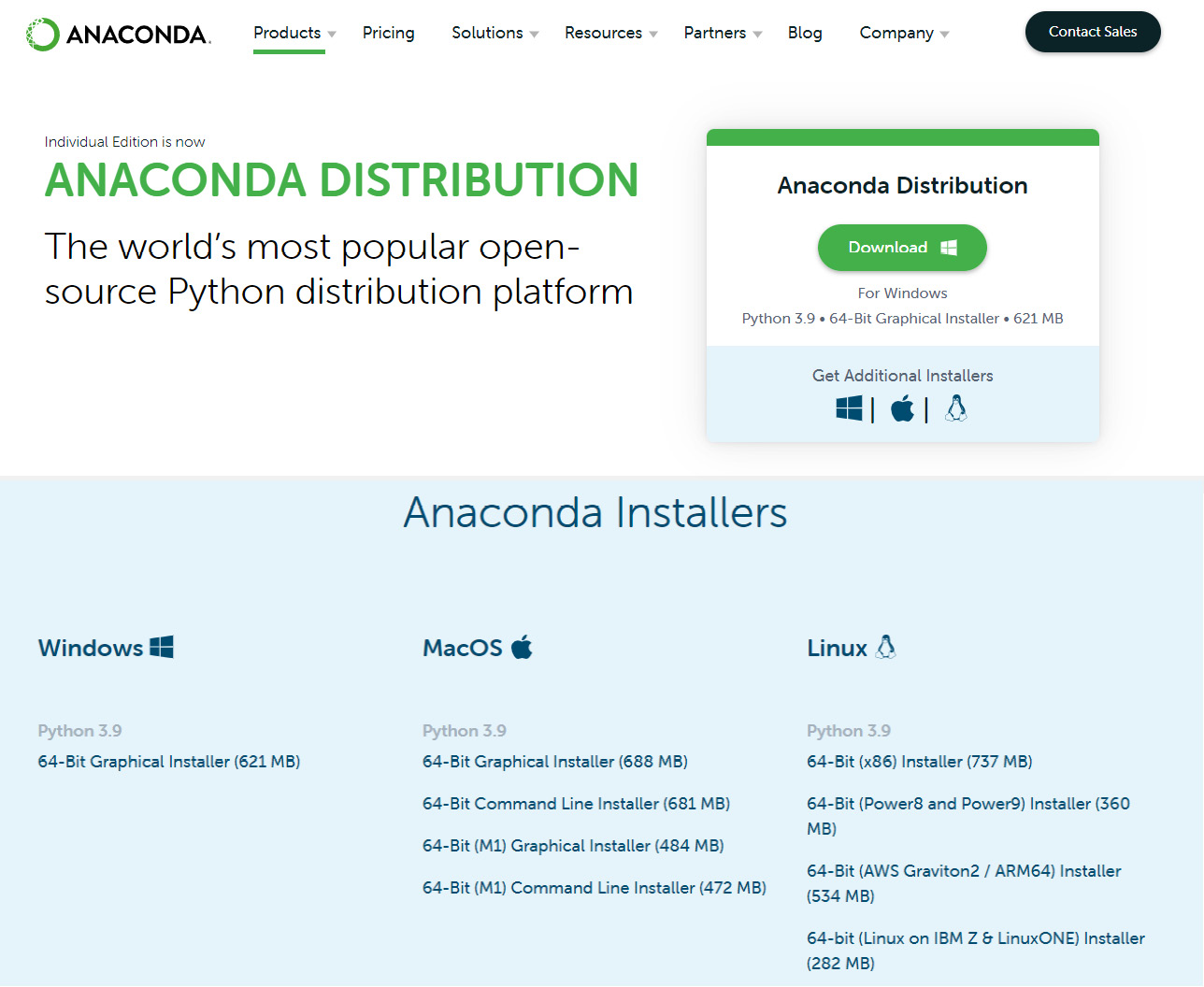Download MacOS 64-Bit Command Line Installer (681 MB)
This screenshot has height=987, width=1204.
click(x=577, y=804)
